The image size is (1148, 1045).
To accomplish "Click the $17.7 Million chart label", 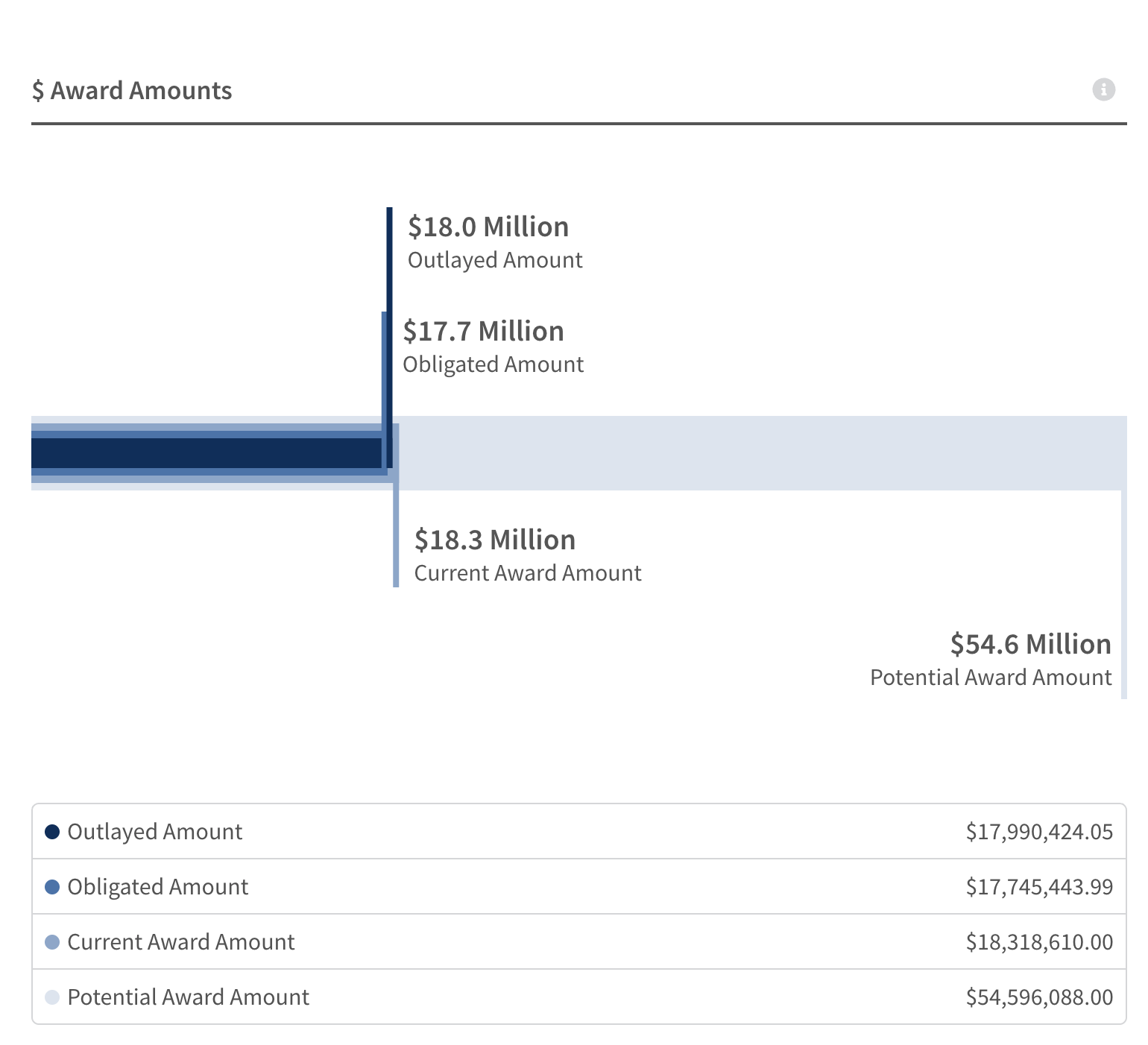I will click(x=483, y=331).
